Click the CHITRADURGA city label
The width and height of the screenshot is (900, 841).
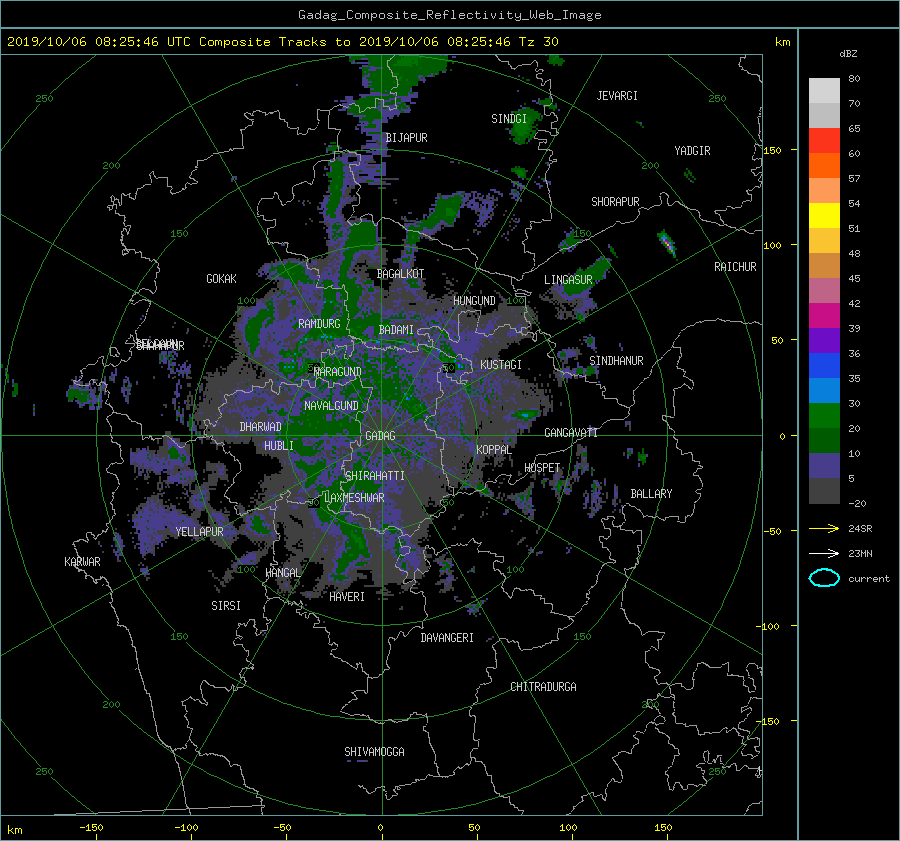coord(543,687)
